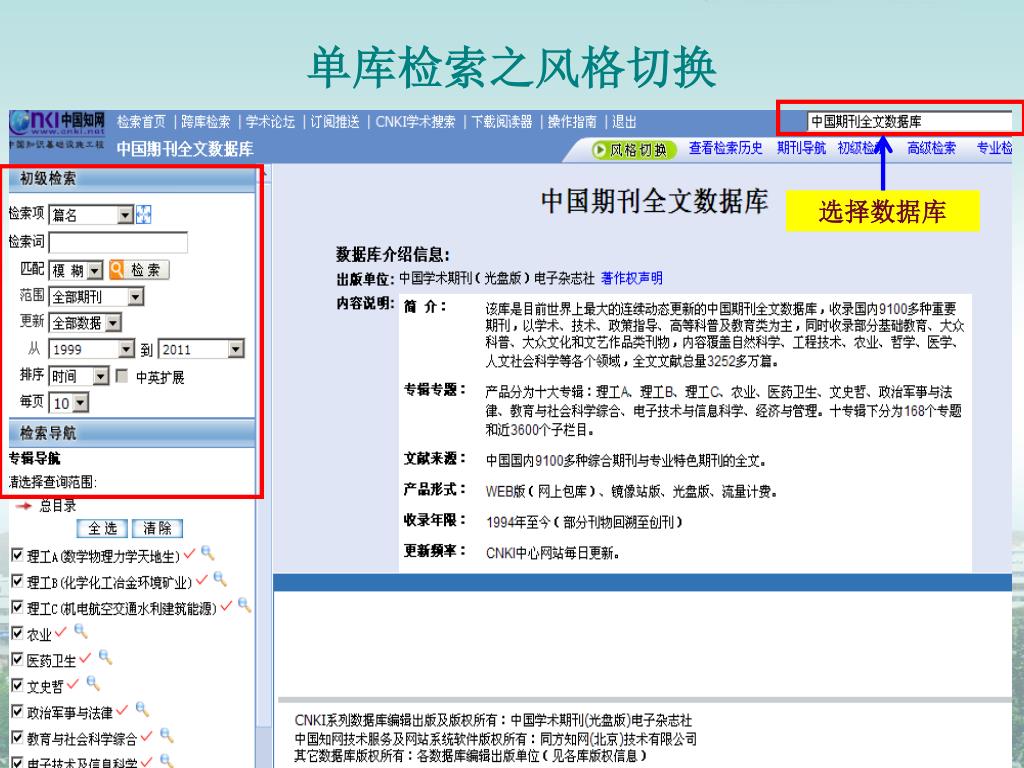Click the red checkmark beside 教育与社会科学综合
Screen dimensions: 1024x768
(146, 736)
